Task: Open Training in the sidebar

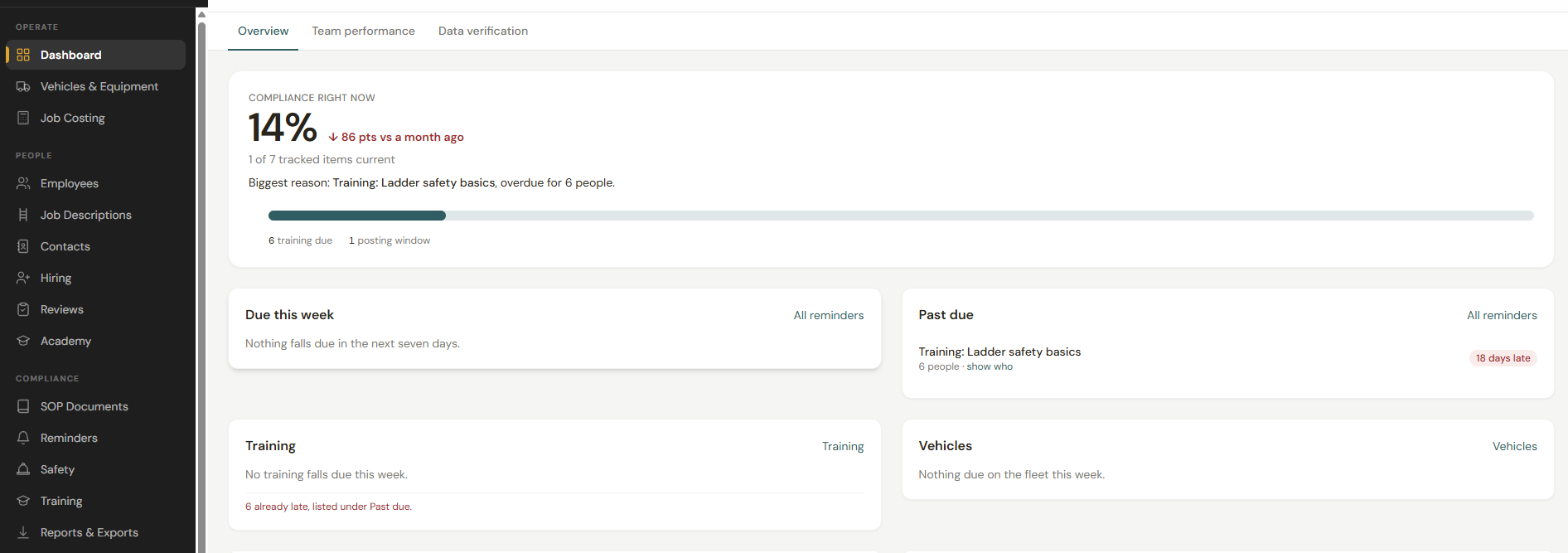Action: point(95,501)
